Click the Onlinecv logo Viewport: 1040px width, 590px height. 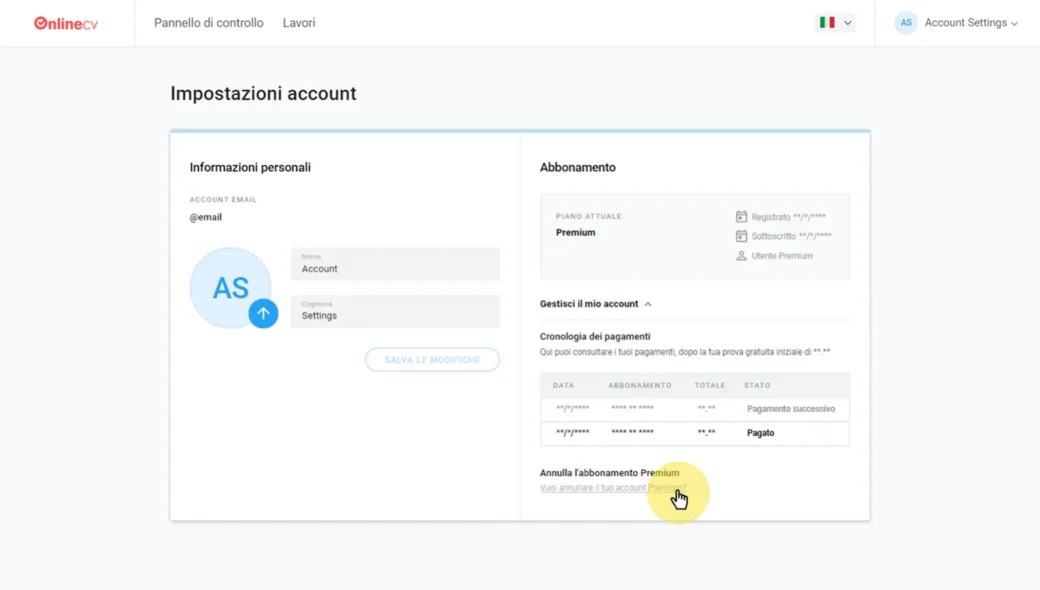66,23
